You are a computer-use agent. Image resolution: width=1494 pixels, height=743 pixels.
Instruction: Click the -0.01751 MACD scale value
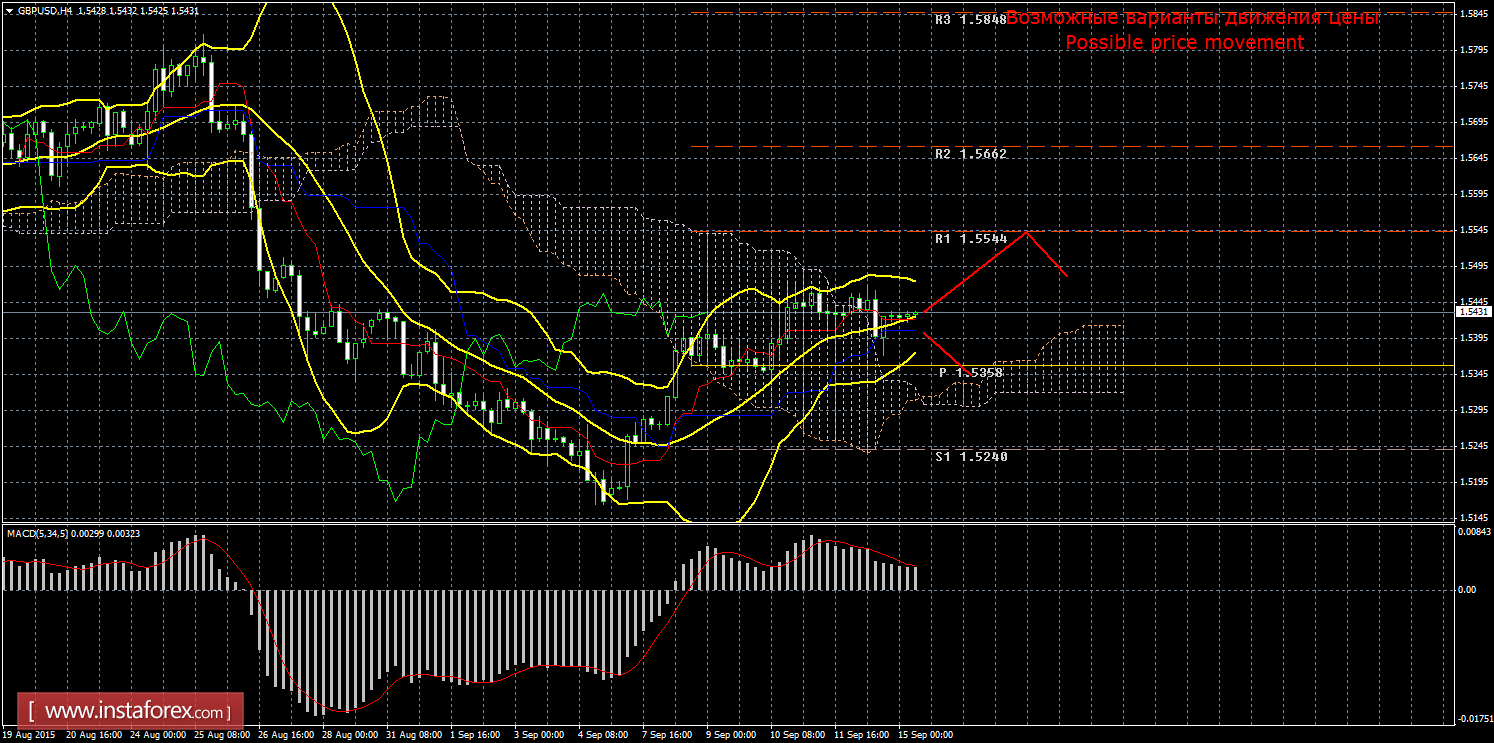click(1474, 718)
